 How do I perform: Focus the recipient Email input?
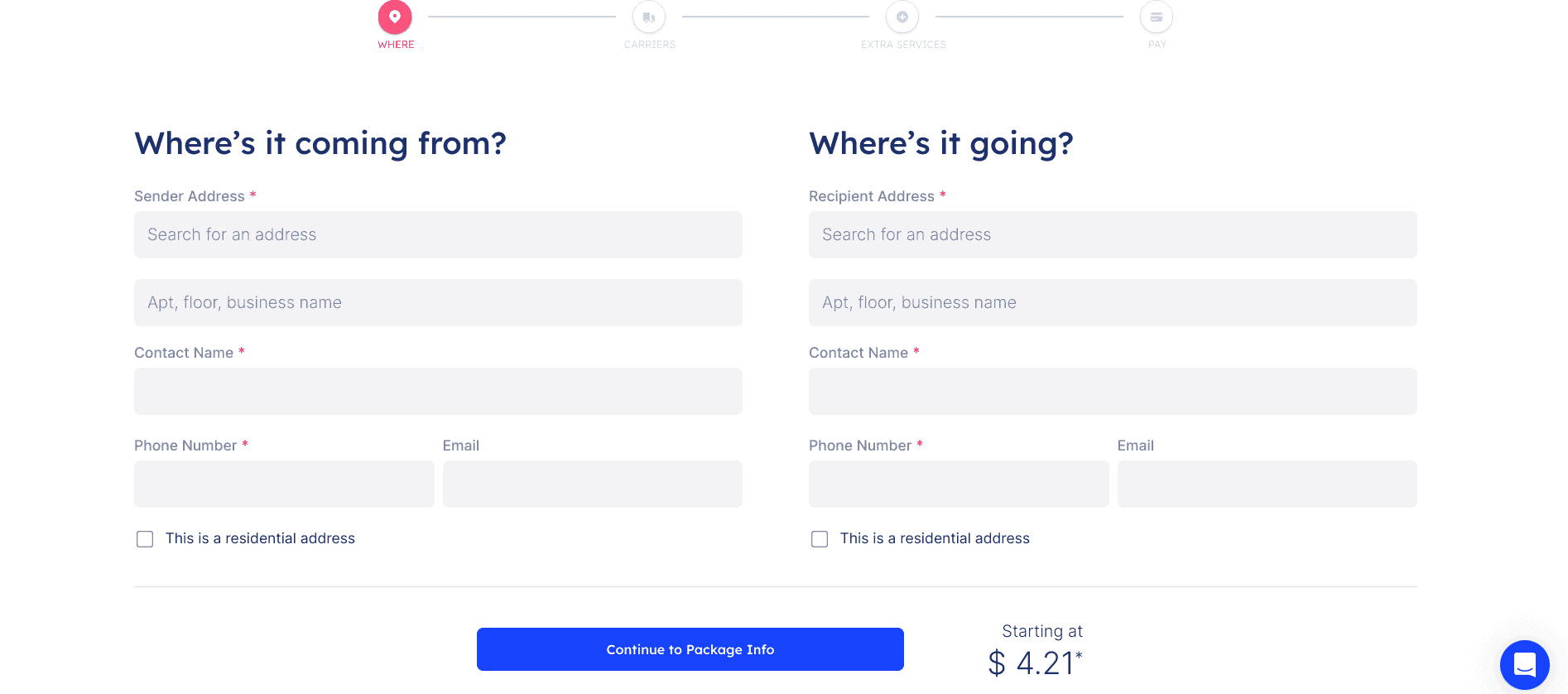click(x=1267, y=484)
